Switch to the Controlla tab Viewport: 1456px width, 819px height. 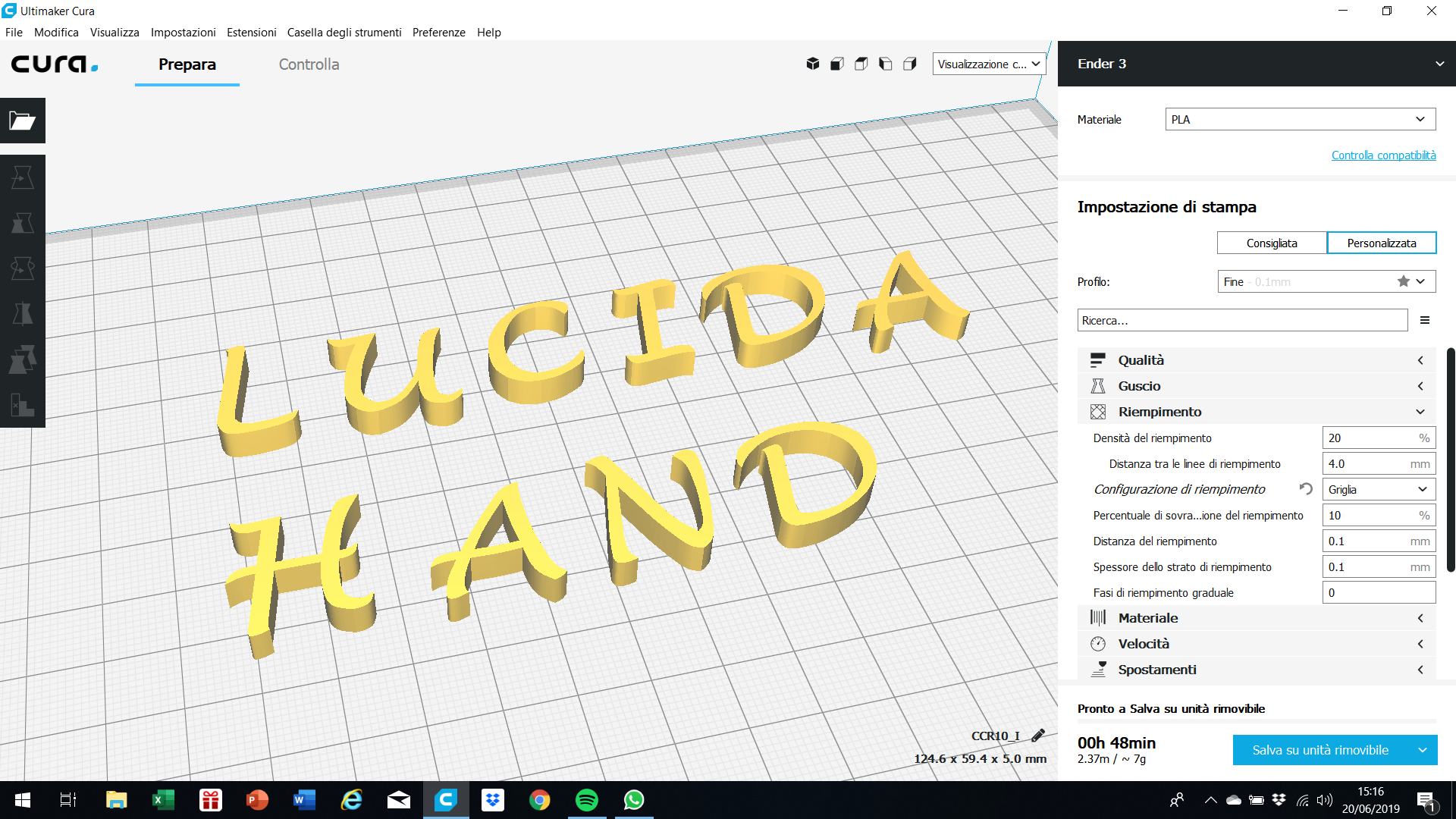309,64
